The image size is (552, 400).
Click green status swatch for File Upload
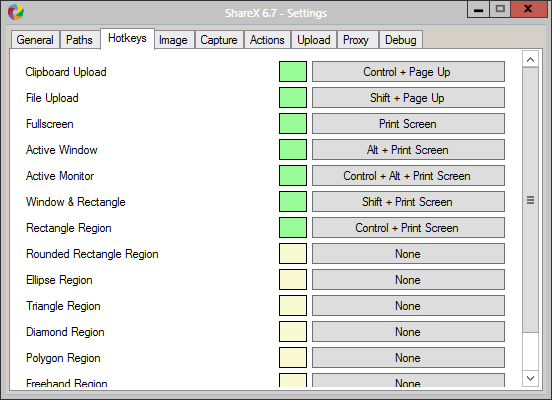point(293,98)
